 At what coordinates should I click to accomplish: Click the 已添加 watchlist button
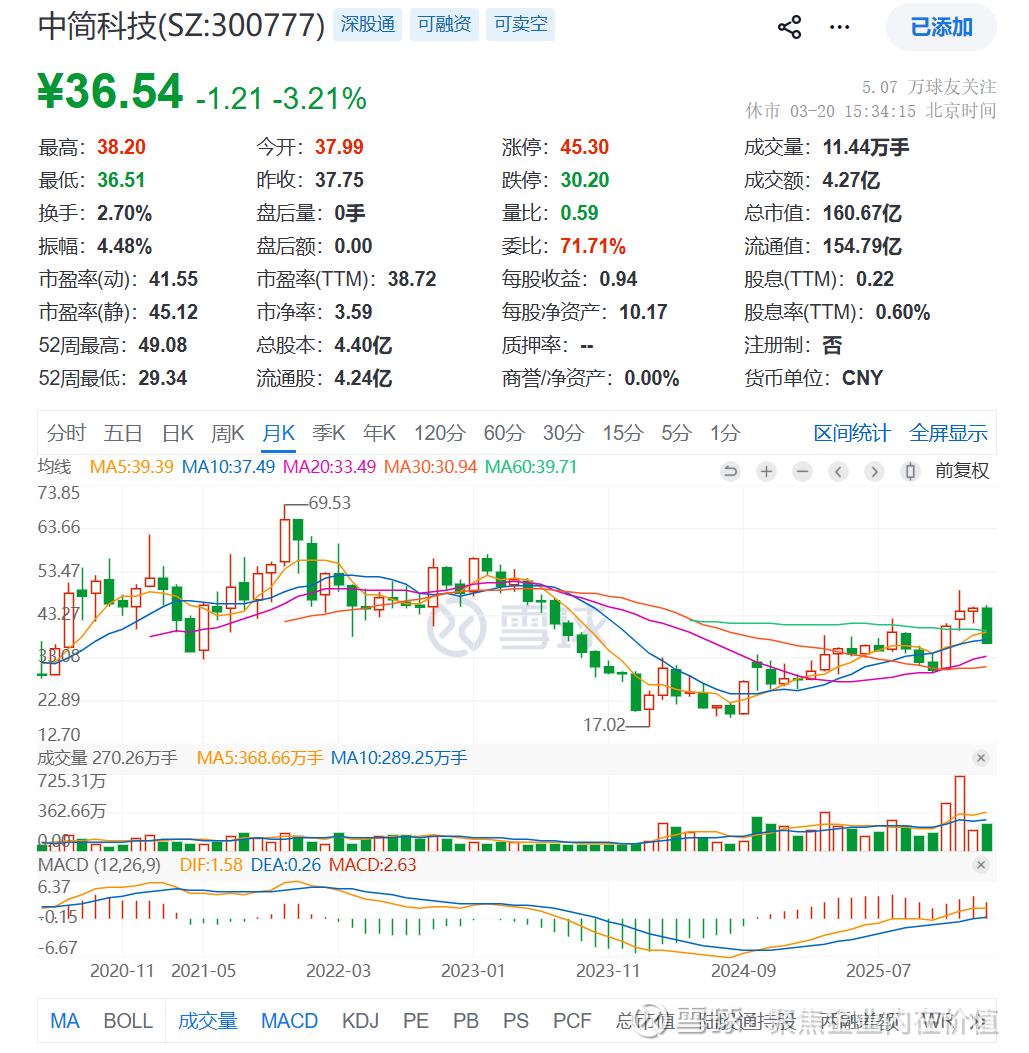click(941, 27)
